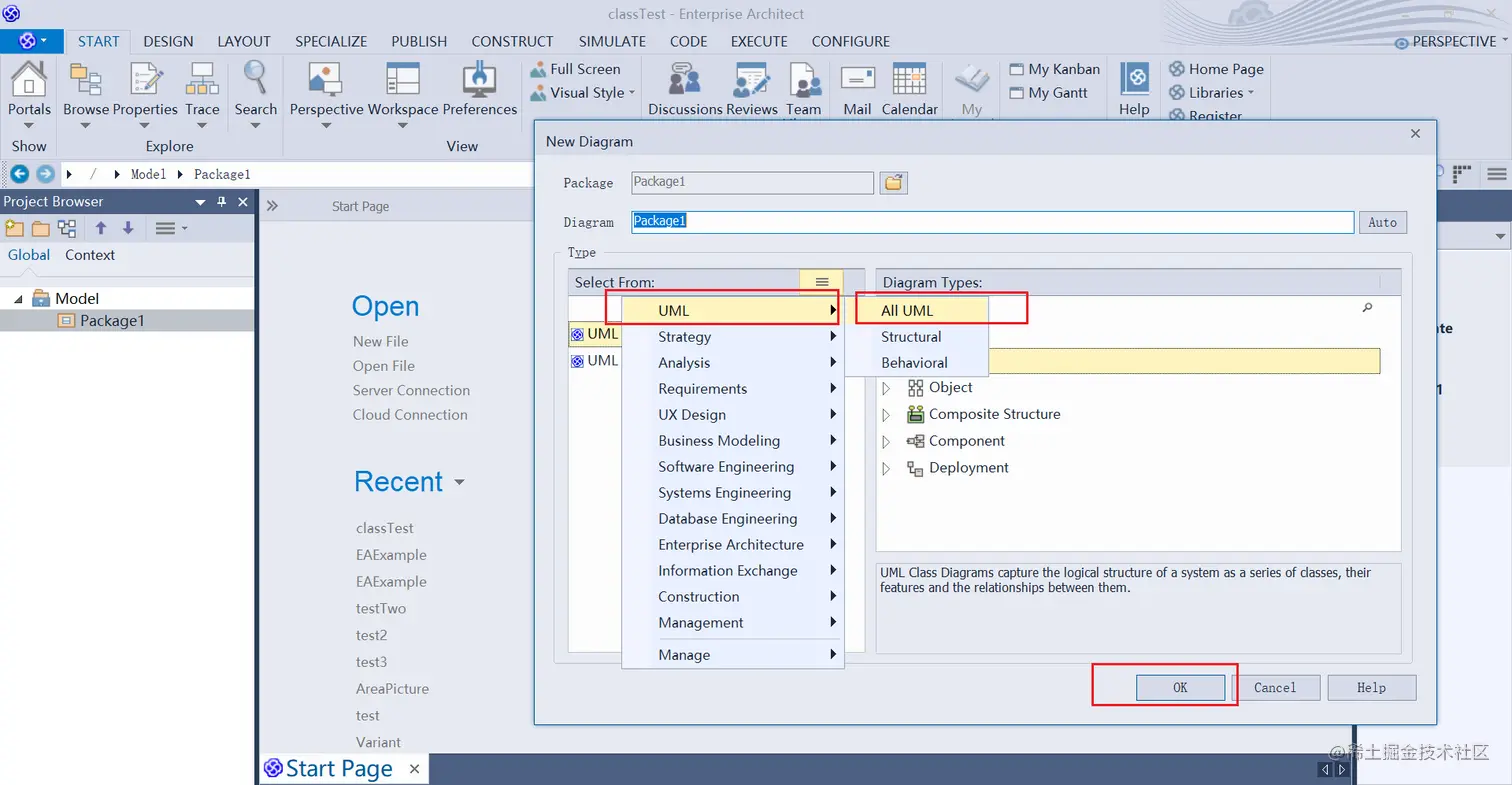Open the Home Page ribbon item

point(1216,69)
